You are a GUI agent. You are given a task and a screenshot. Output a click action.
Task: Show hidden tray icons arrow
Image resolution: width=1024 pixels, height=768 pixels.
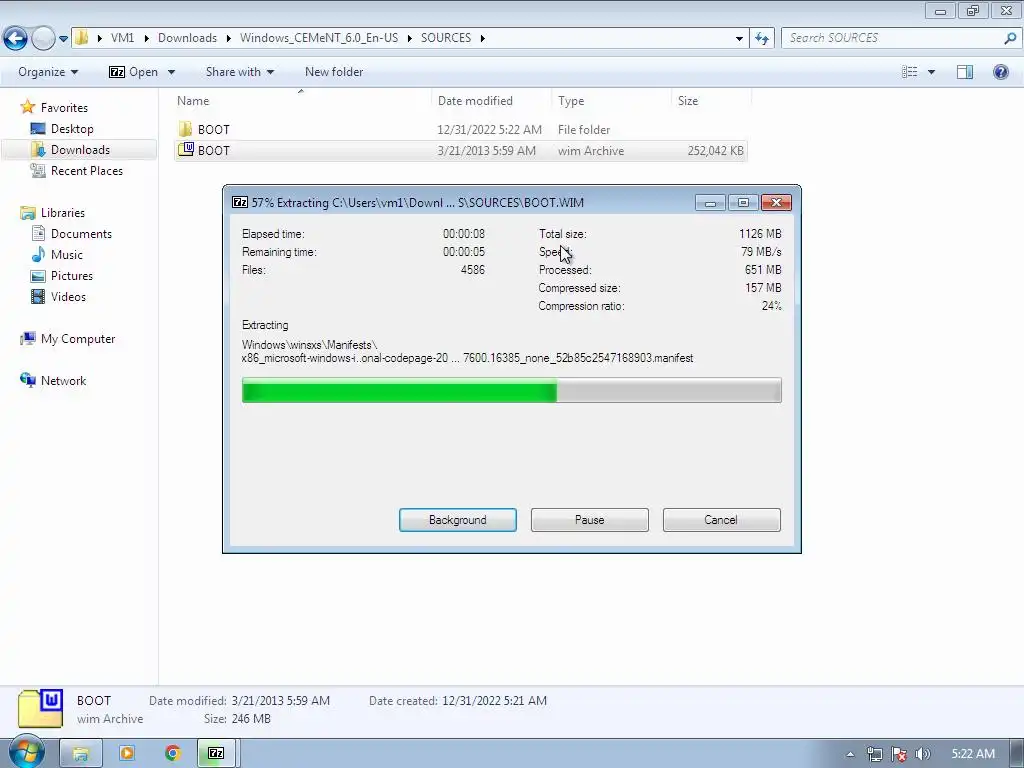pos(850,754)
